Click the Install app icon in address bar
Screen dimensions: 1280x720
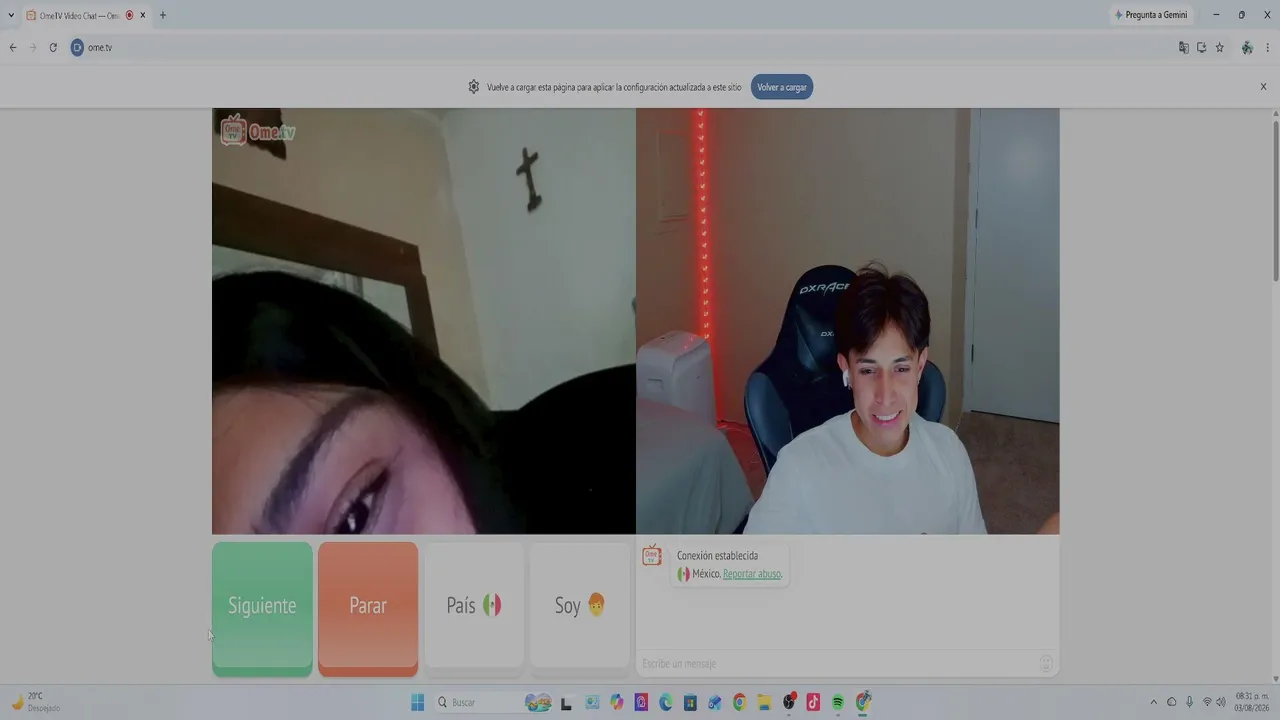(1202, 47)
